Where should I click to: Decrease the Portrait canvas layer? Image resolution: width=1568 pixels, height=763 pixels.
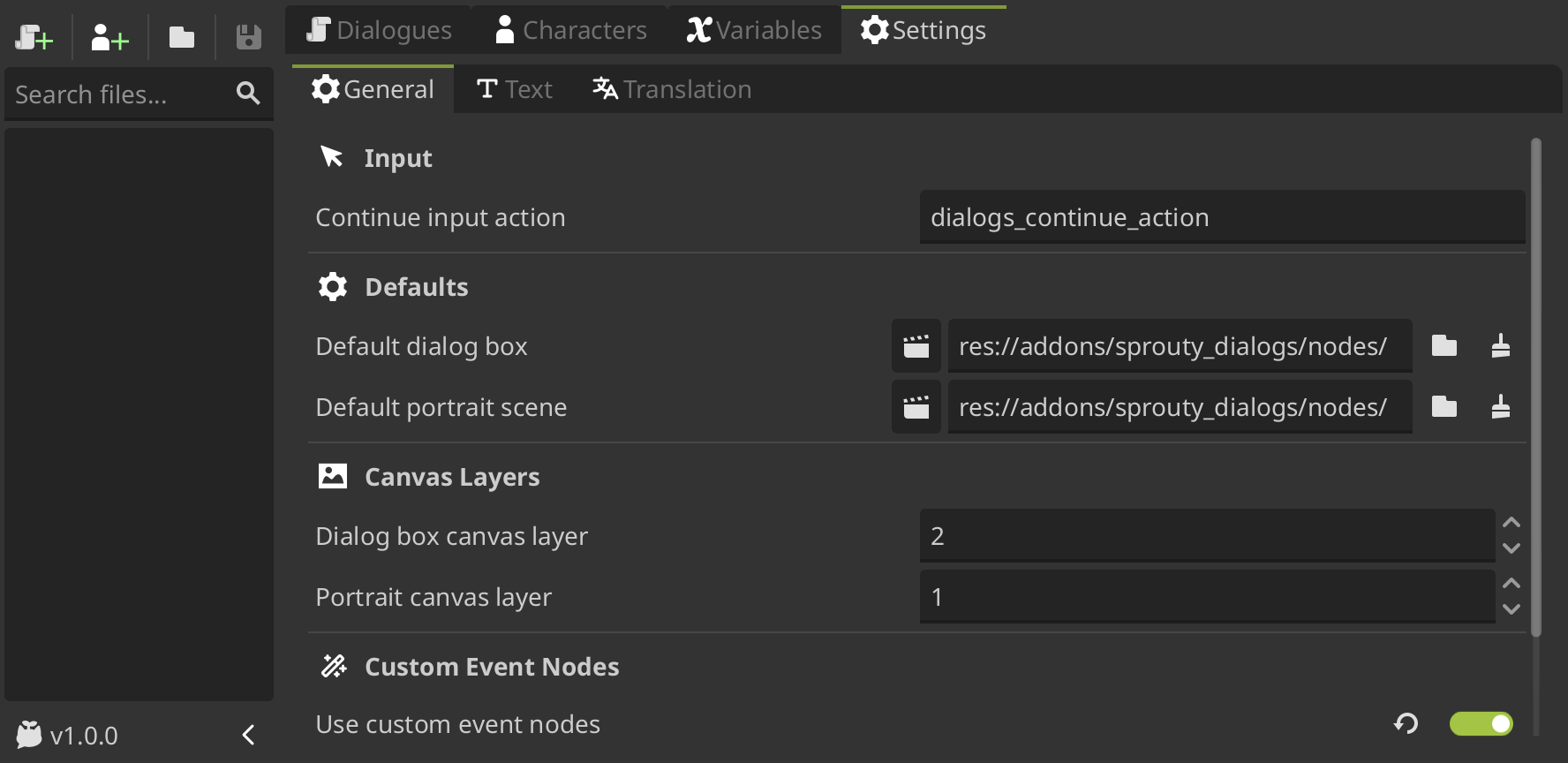1511,609
